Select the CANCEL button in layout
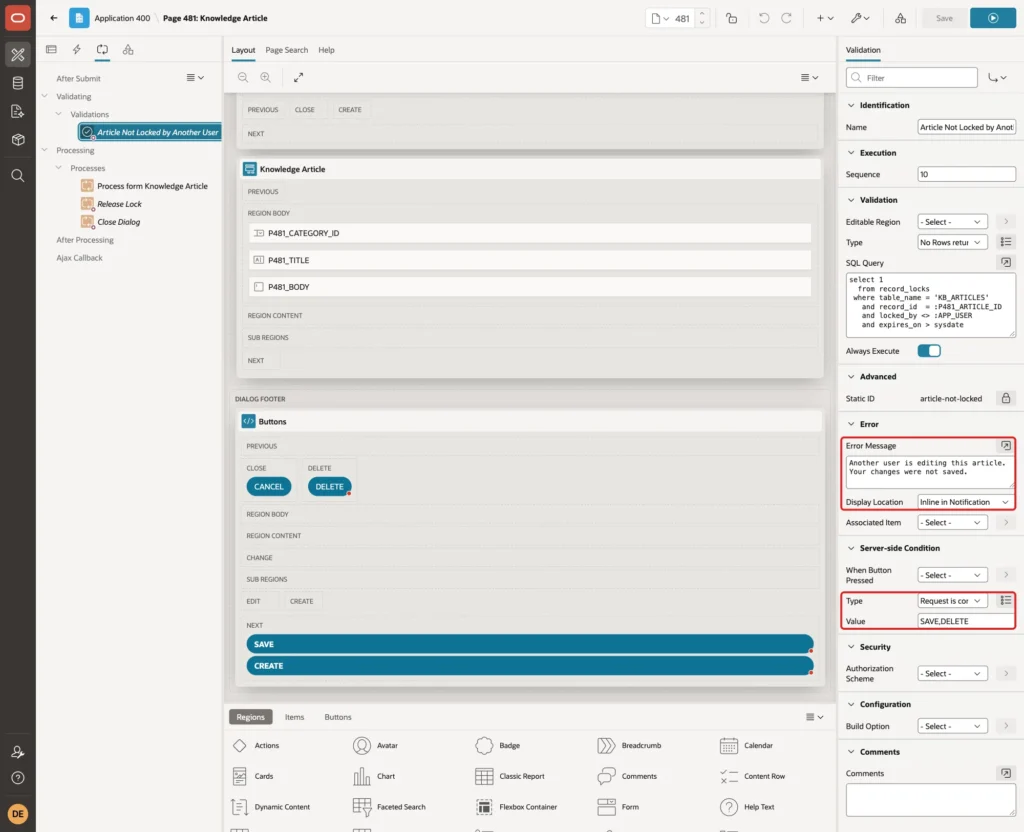 pyautogui.click(x=268, y=487)
